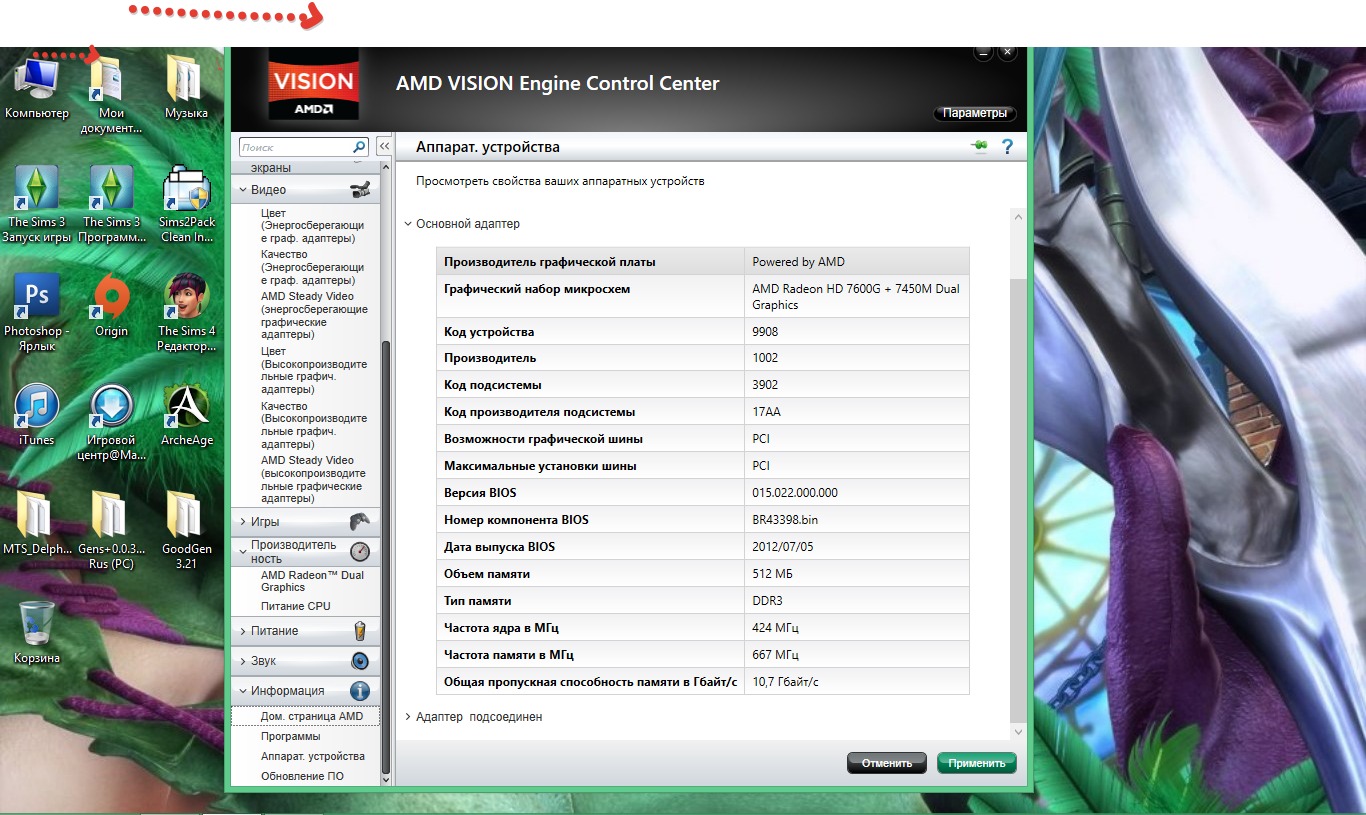Open Игровой центр Mail.ru shortcut
The image size is (1366, 815).
tap(112, 422)
